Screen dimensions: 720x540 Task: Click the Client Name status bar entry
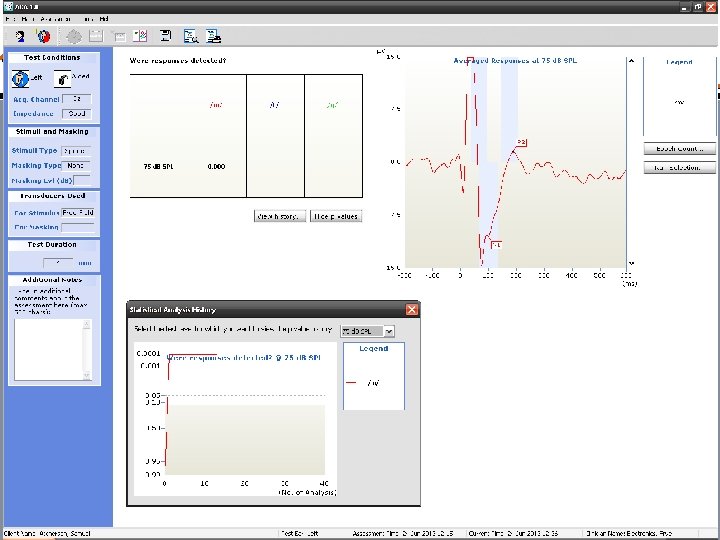47,534
